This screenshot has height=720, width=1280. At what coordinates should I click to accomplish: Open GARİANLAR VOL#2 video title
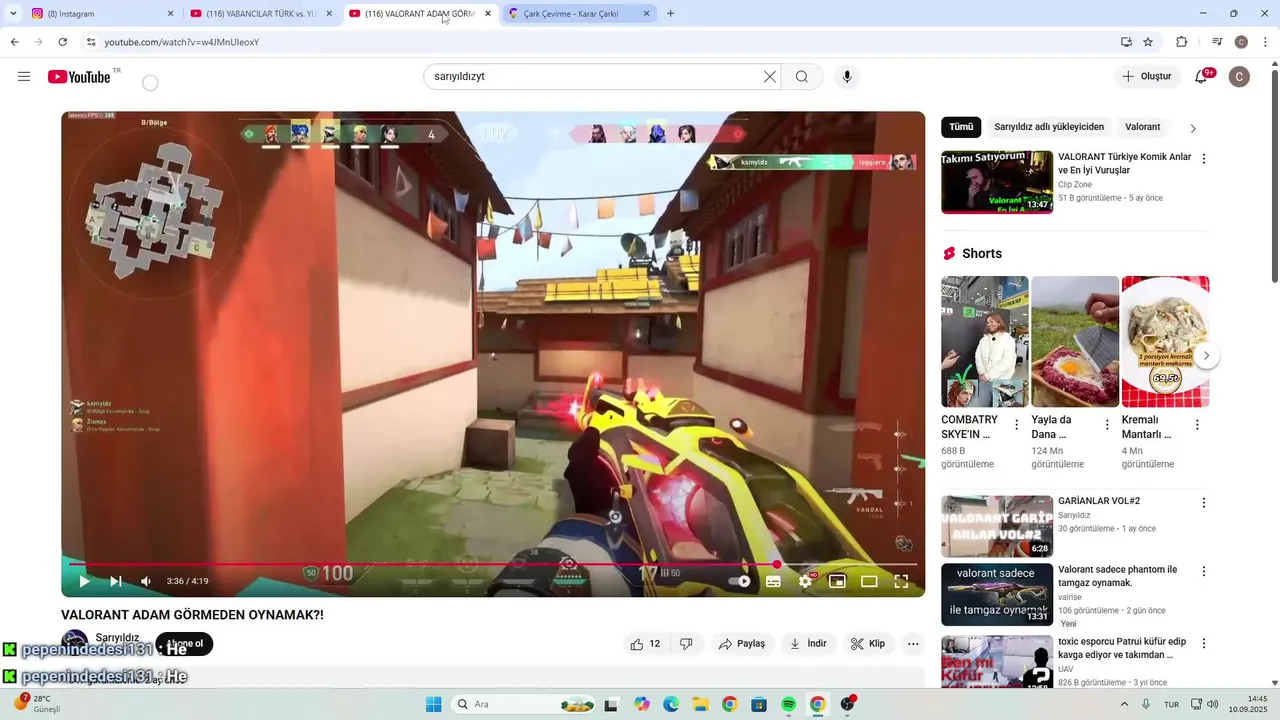pyautogui.click(x=1099, y=501)
